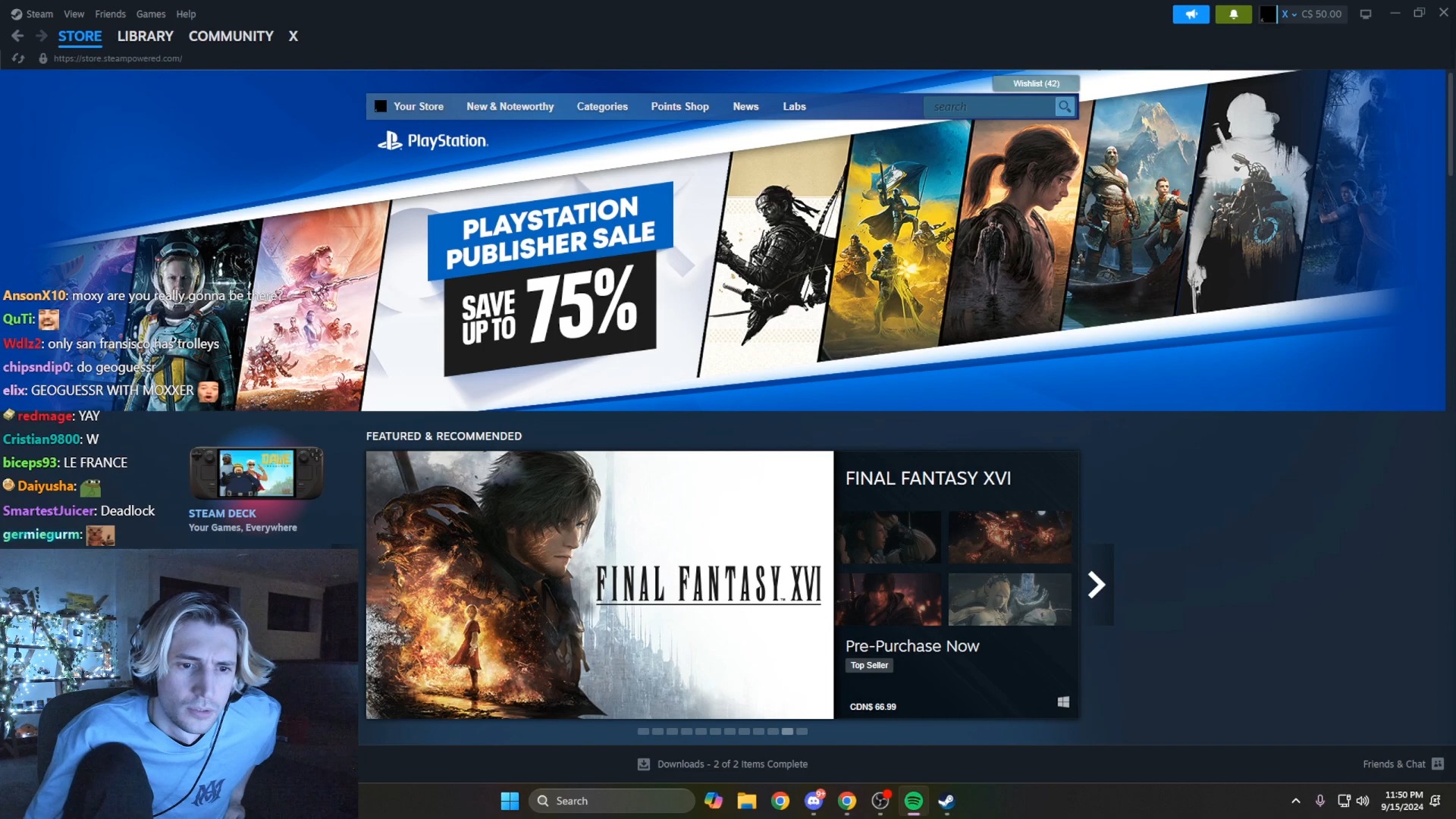The height and width of the screenshot is (819, 1456).
Task: Expand the Categories navigation menu
Action: tap(602, 106)
